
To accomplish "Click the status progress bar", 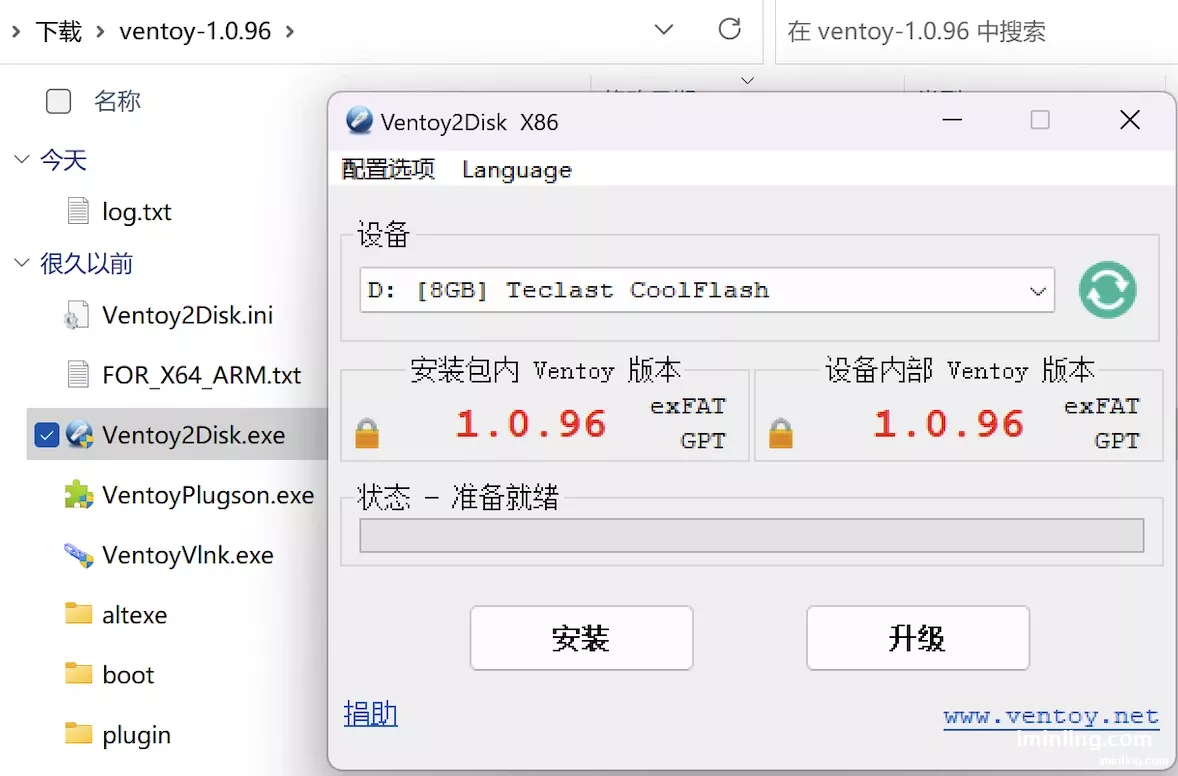I will 751,536.
